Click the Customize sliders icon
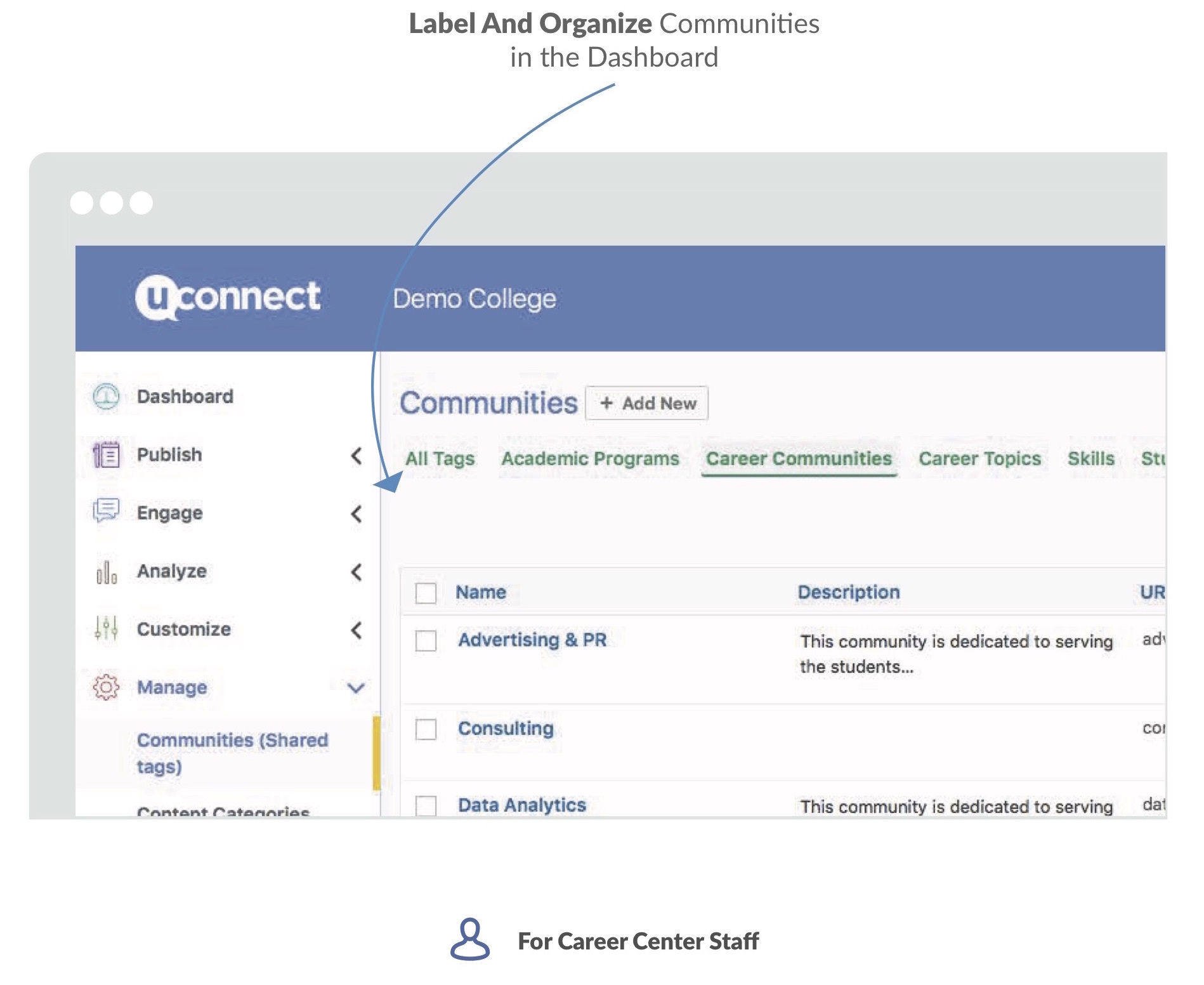 click(106, 629)
